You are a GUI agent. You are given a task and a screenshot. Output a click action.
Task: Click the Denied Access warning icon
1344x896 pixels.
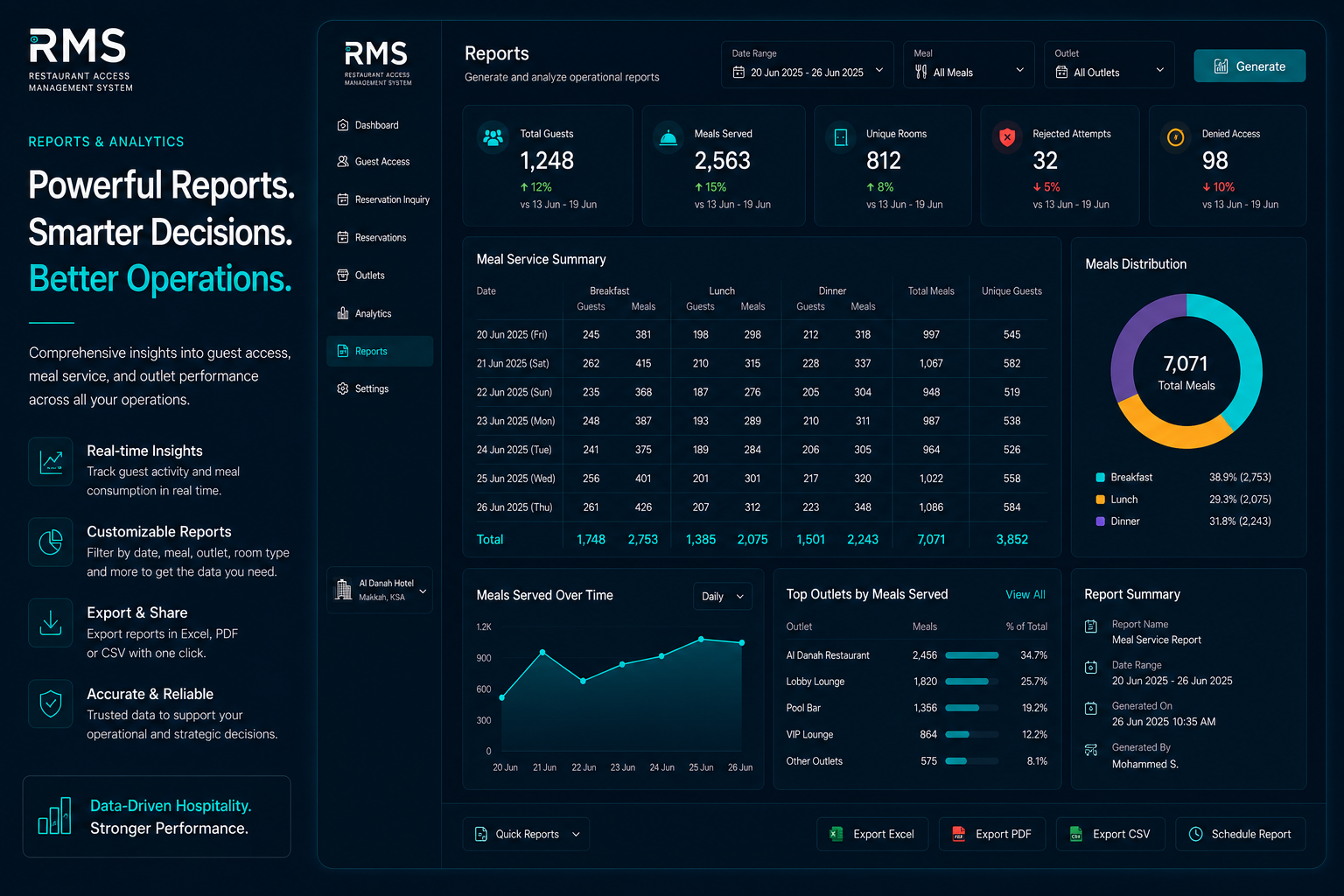pos(1176,137)
